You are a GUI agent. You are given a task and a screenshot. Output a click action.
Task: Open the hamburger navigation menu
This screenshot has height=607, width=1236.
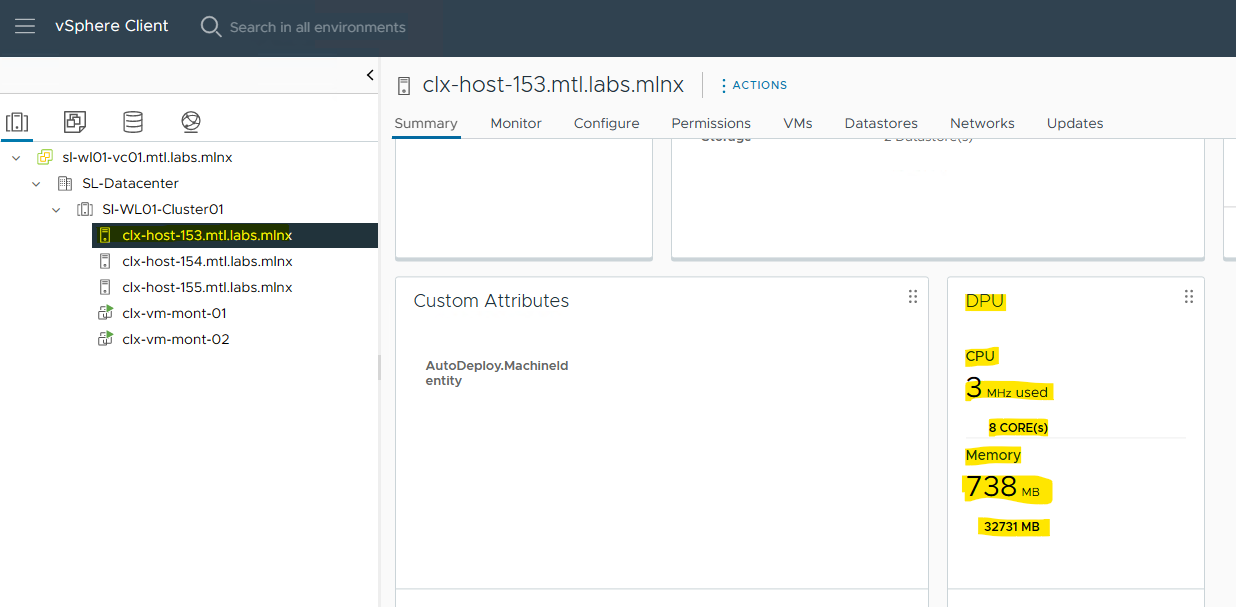(25, 26)
